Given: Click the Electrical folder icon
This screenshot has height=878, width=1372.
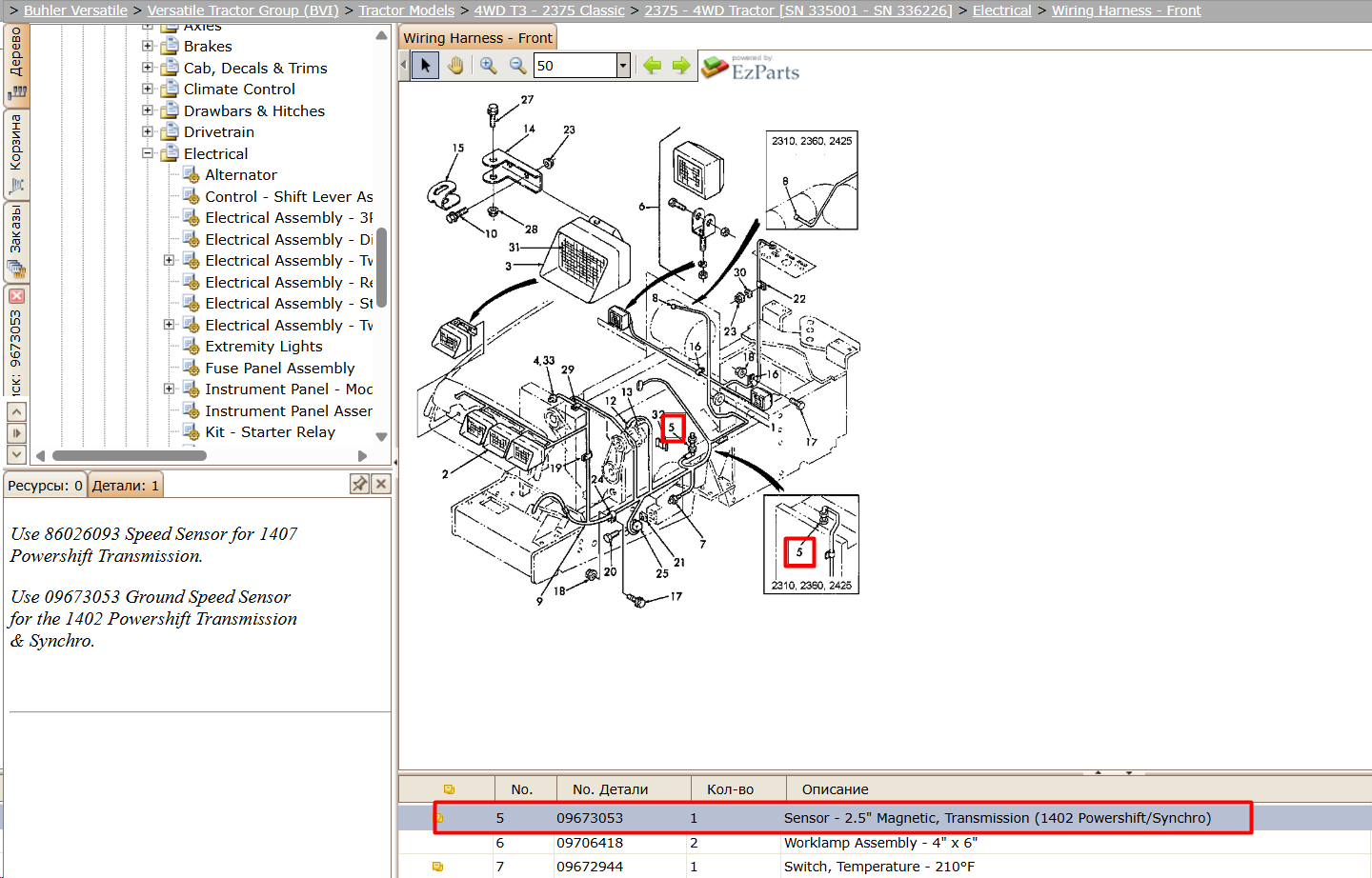Looking at the screenshot, I should 170,153.
